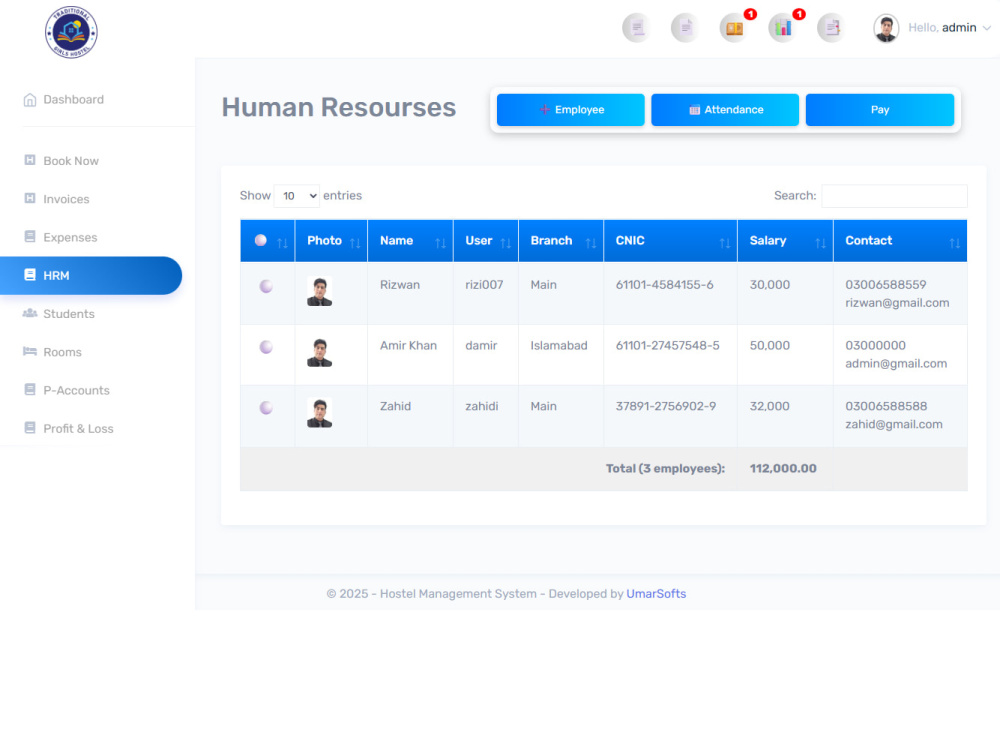The width and height of the screenshot is (1000, 750).
Task: Sort the table by CNIC column
Action: click(x=670, y=241)
